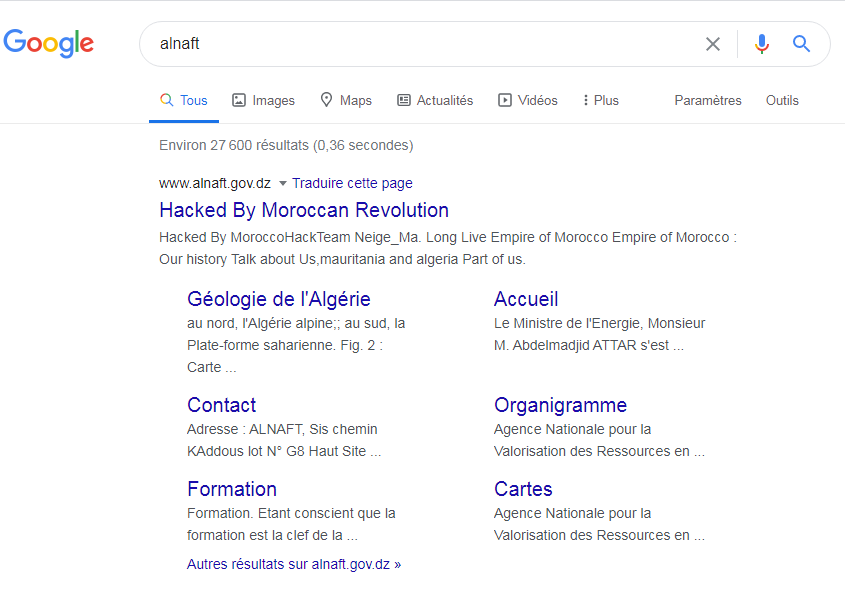Switch to the Images tab

click(263, 100)
